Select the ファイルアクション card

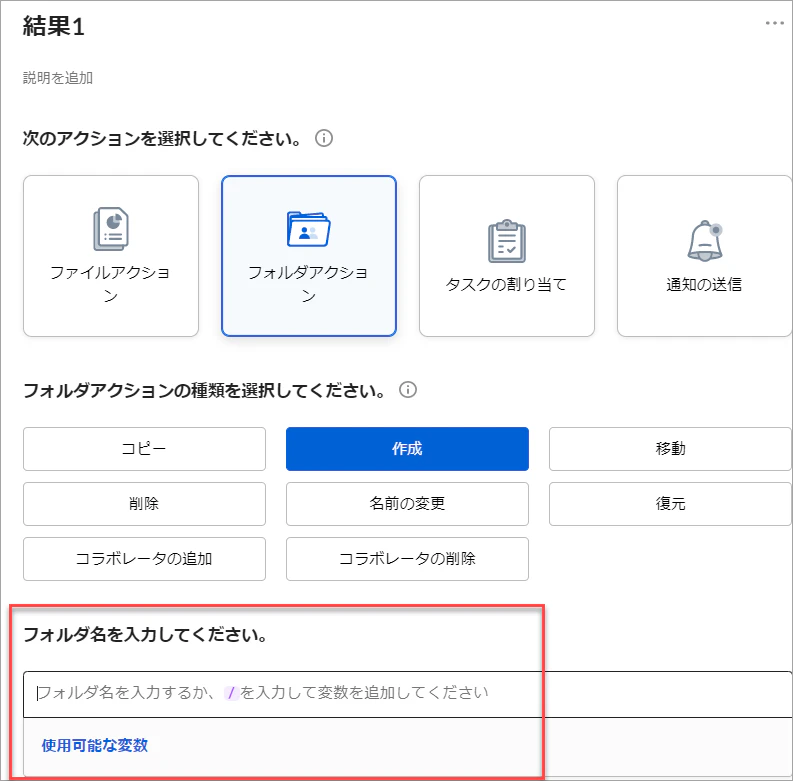[x=111, y=256]
